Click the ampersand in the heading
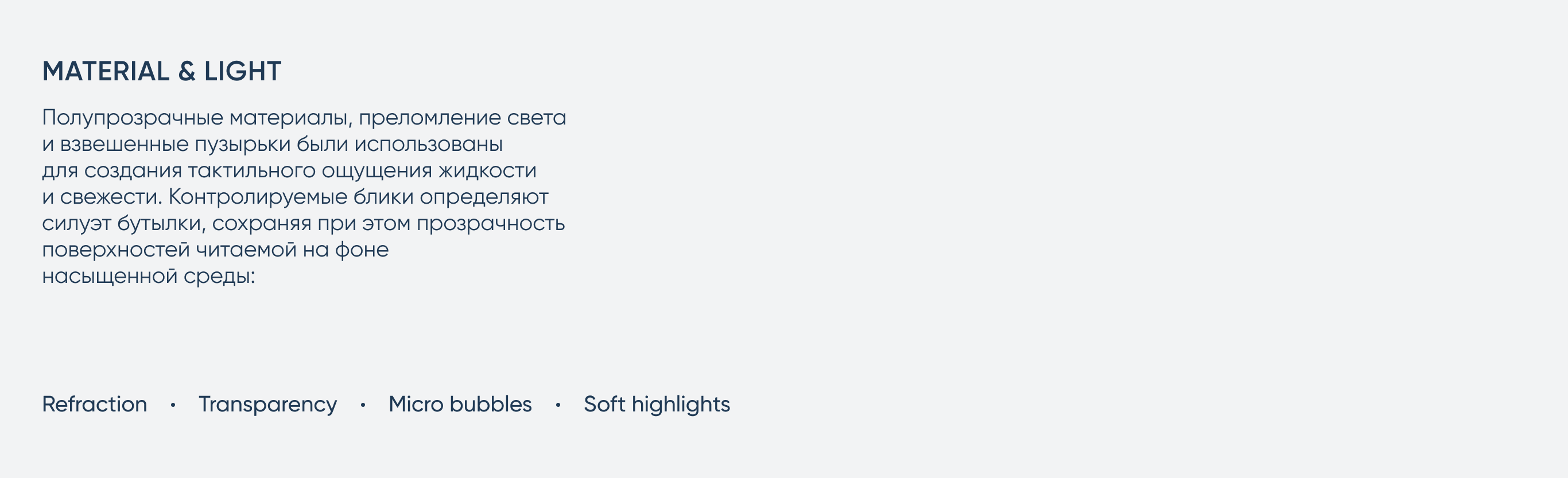This screenshot has height=478, width=1568. point(187,71)
